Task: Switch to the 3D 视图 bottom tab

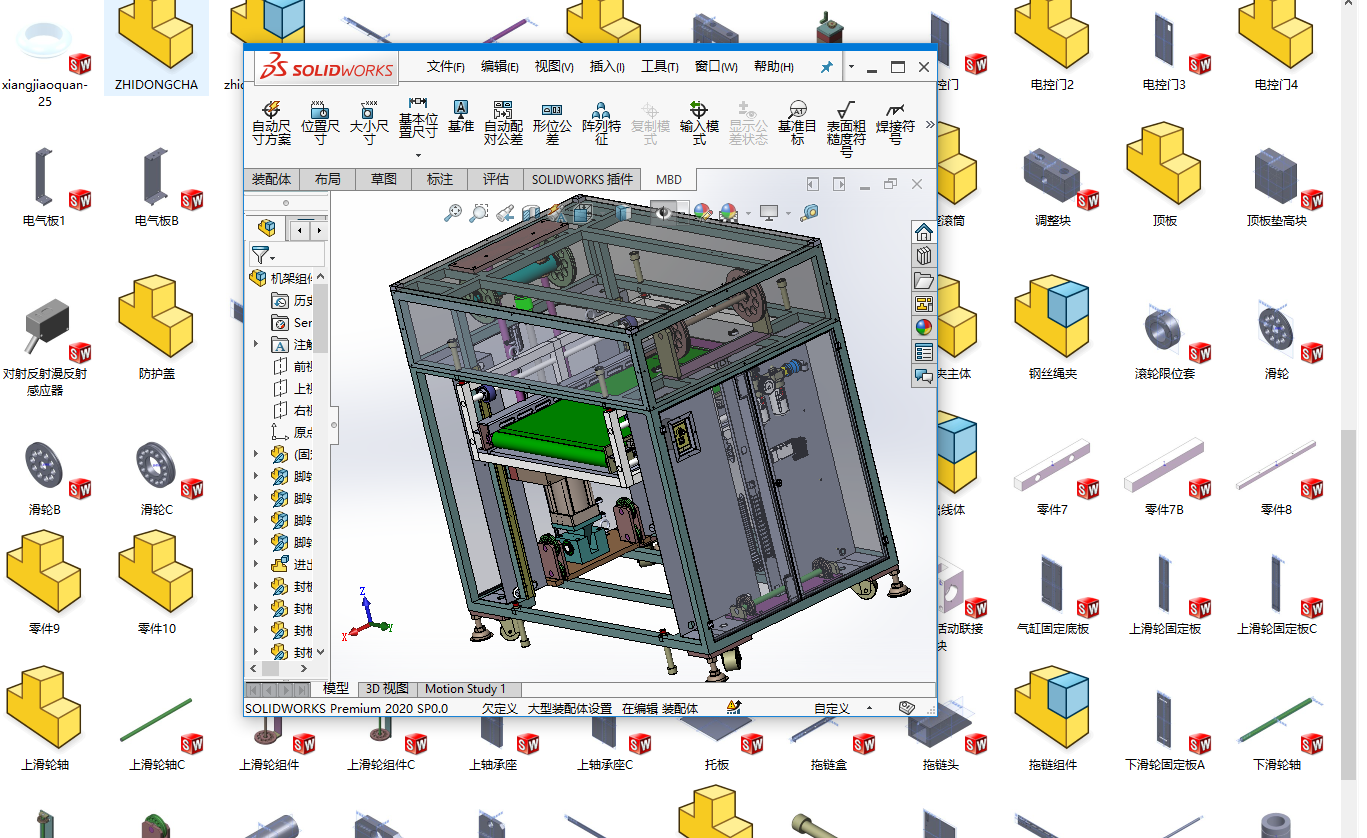Action: [387, 689]
